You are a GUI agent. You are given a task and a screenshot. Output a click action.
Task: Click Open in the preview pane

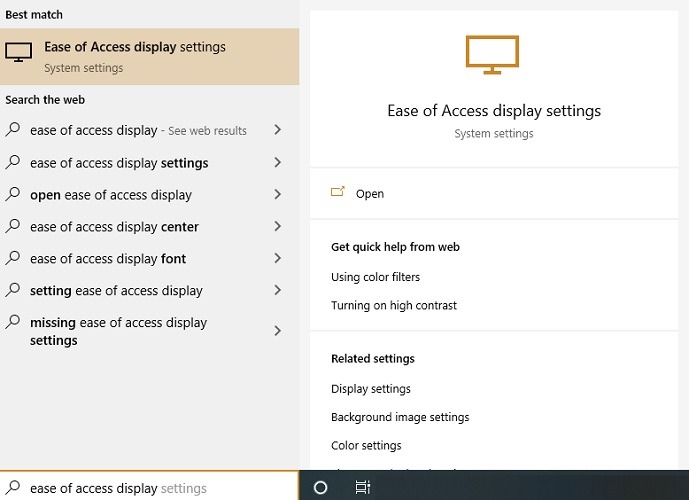click(370, 194)
